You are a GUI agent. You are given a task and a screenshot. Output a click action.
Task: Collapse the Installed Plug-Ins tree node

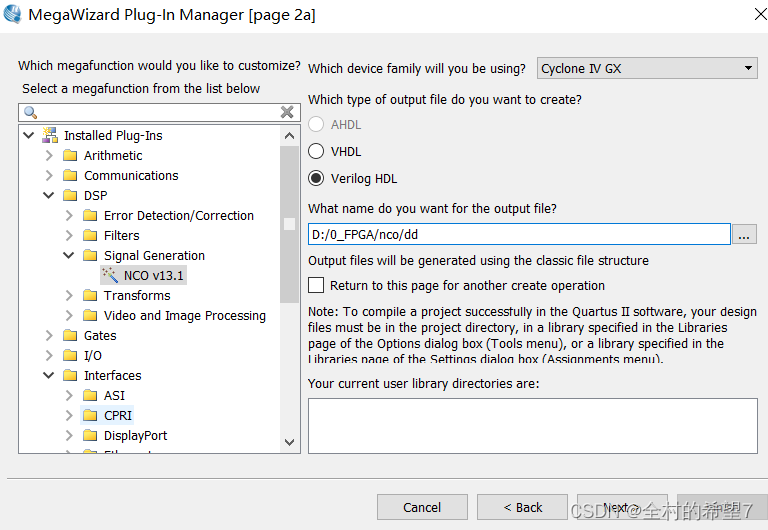(29, 135)
